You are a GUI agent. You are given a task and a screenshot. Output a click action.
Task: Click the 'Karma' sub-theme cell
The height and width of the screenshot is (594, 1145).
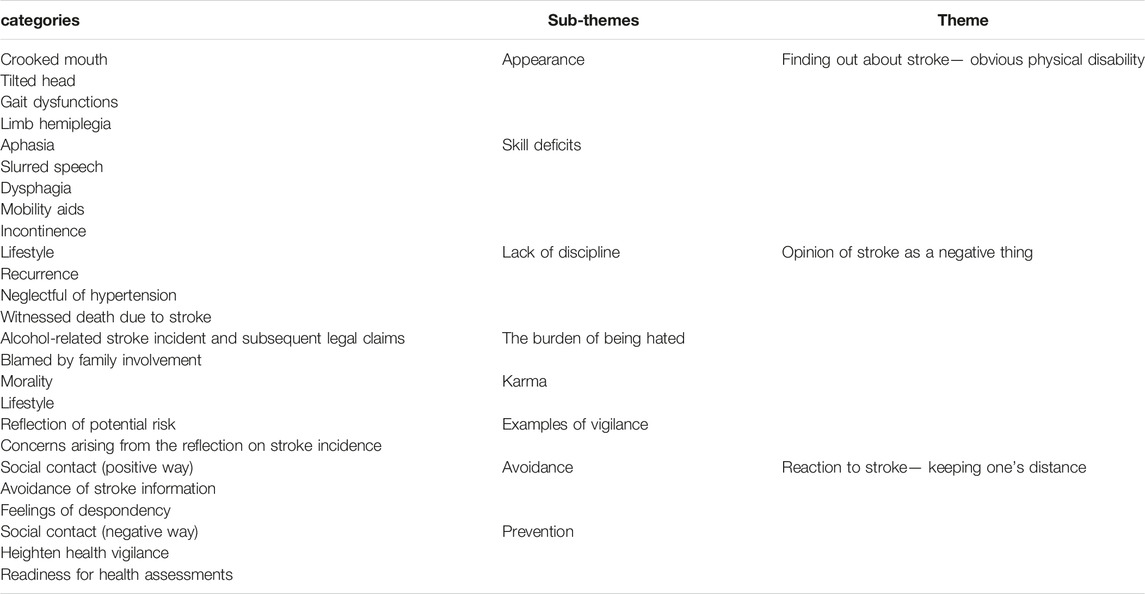(x=524, y=381)
